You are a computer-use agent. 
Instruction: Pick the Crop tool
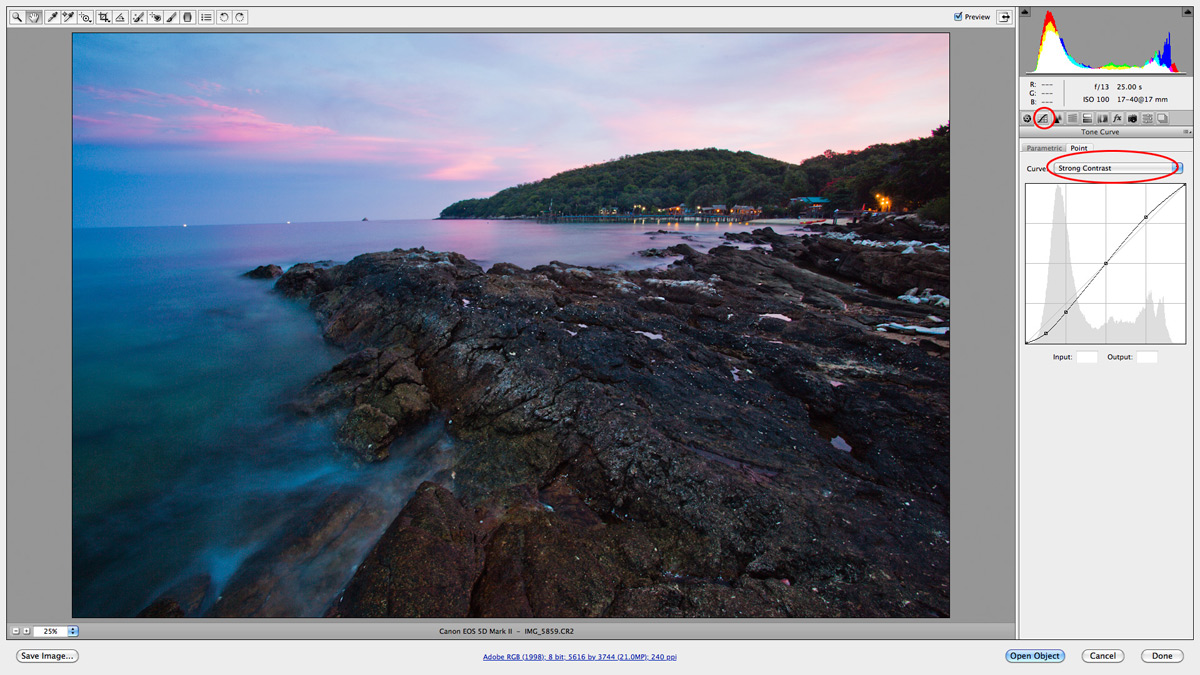click(x=103, y=17)
